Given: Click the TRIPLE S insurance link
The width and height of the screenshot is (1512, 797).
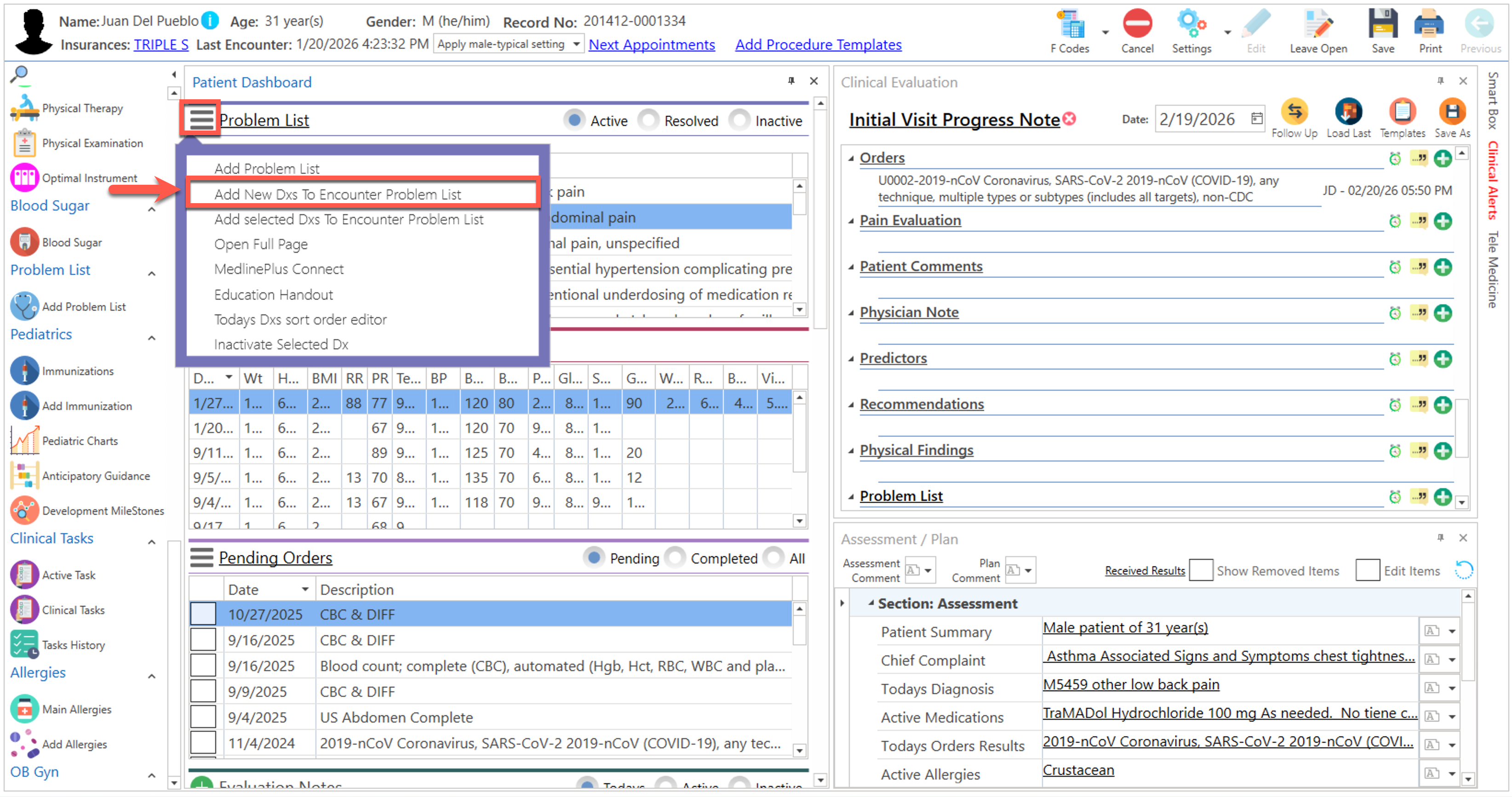Looking at the screenshot, I should [x=161, y=45].
